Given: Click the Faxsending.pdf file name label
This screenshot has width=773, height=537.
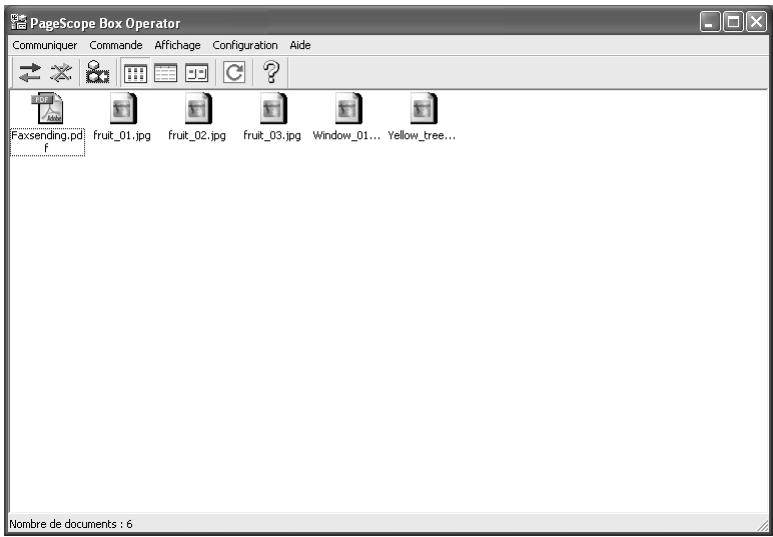Looking at the screenshot, I should pyautogui.click(x=47, y=142).
